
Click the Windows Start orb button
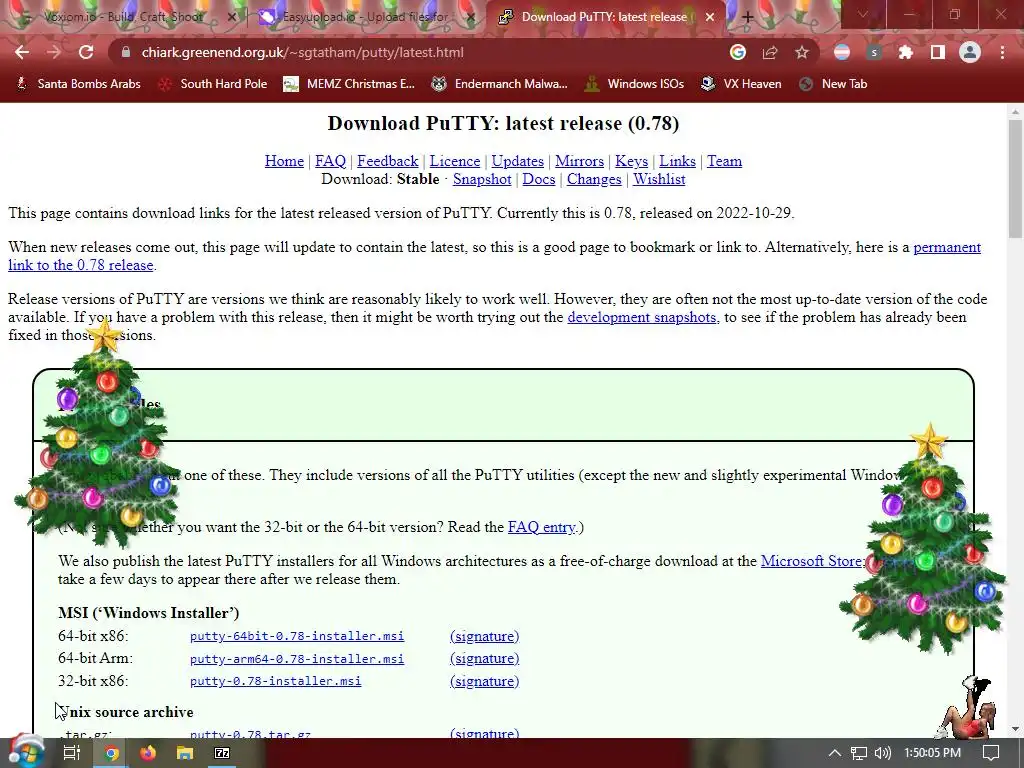pyautogui.click(x=26, y=753)
